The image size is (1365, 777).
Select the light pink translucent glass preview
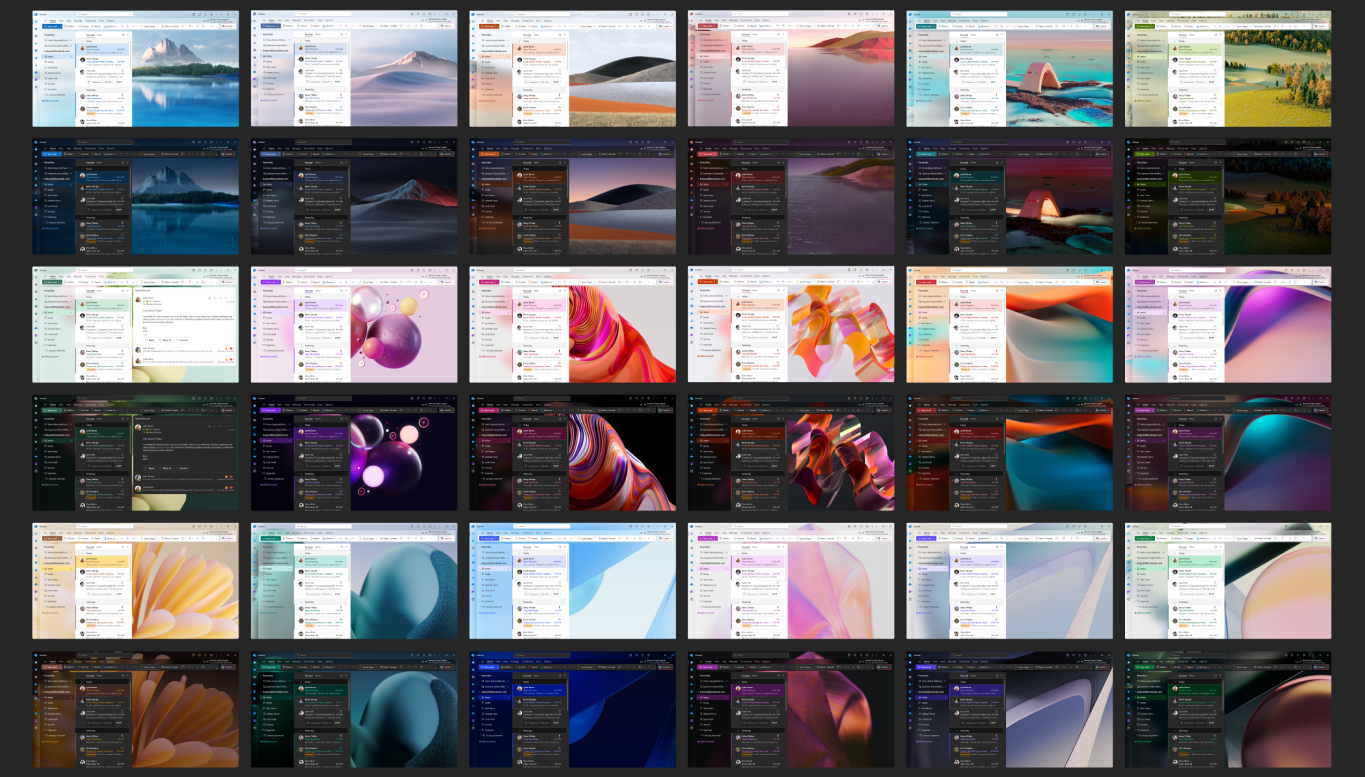791,581
